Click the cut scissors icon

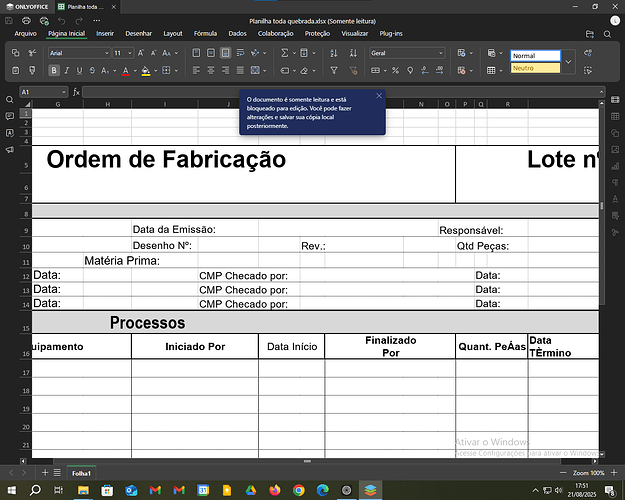point(32,53)
